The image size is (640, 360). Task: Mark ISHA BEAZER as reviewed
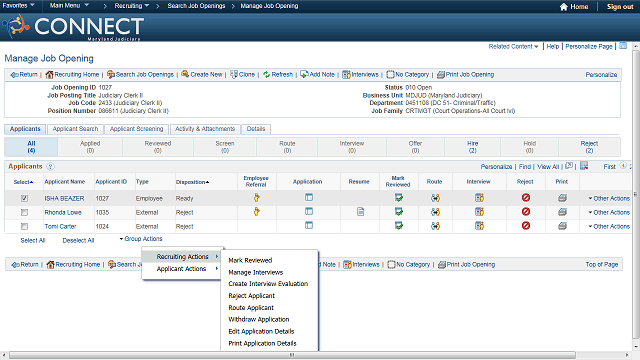(x=398, y=198)
